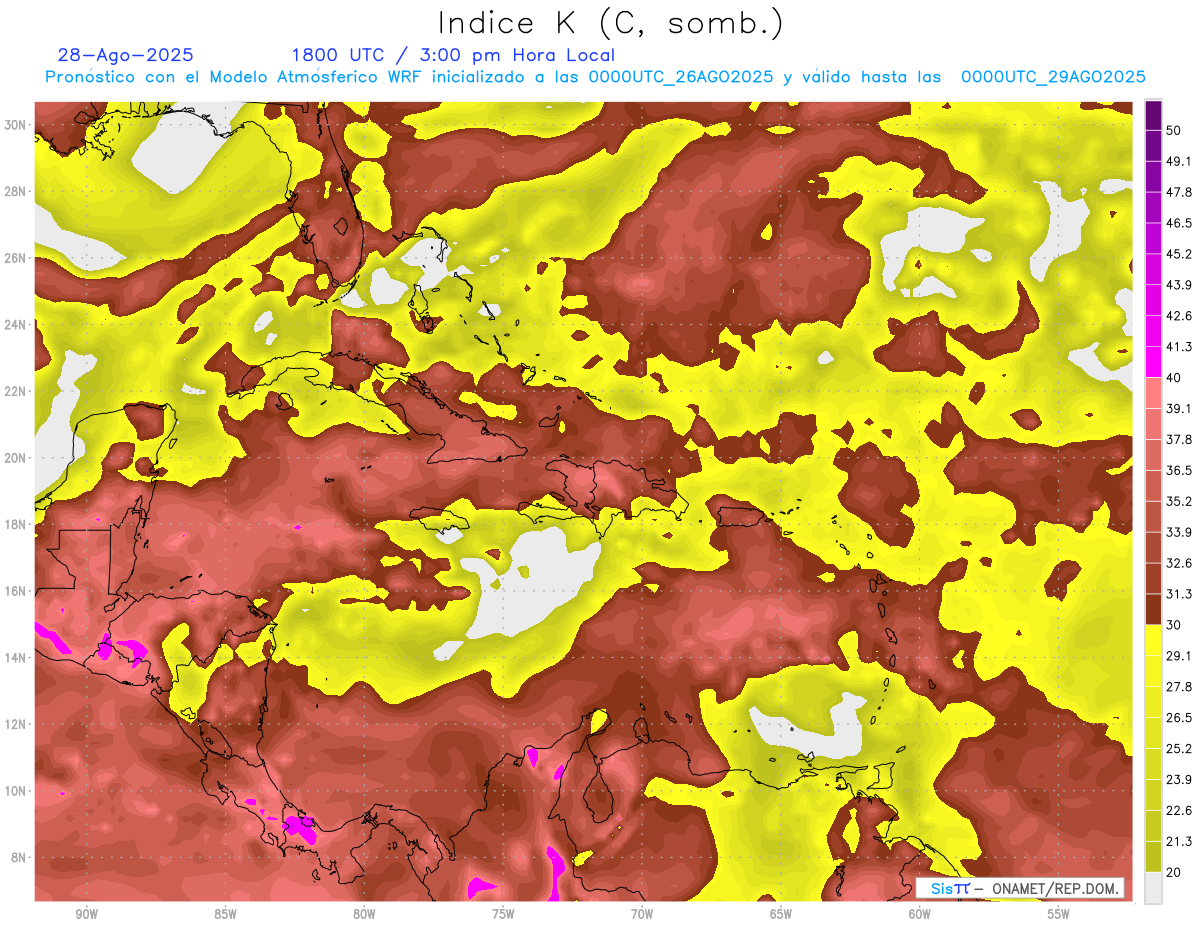Pick the magenta swatch between 40 and 41.3
The height and width of the screenshot is (927, 1200).
tap(1153, 362)
